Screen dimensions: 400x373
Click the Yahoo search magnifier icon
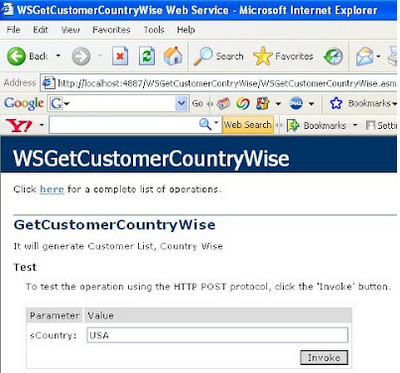pyautogui.click(x=205, y=125)
